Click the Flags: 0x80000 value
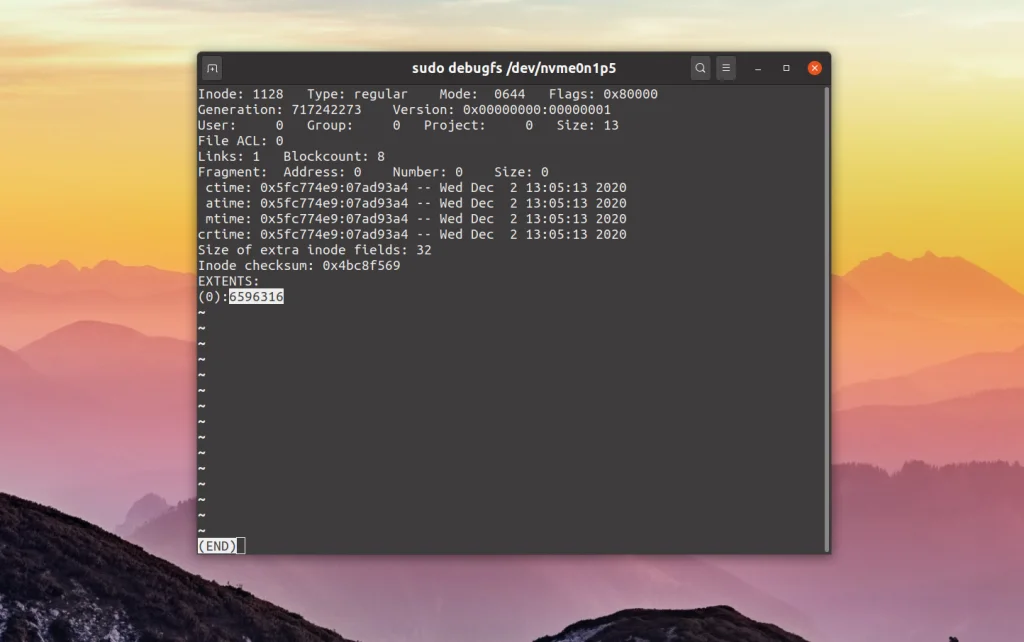Viewport: 1024px width, 642px height. (x=630, y=94)
